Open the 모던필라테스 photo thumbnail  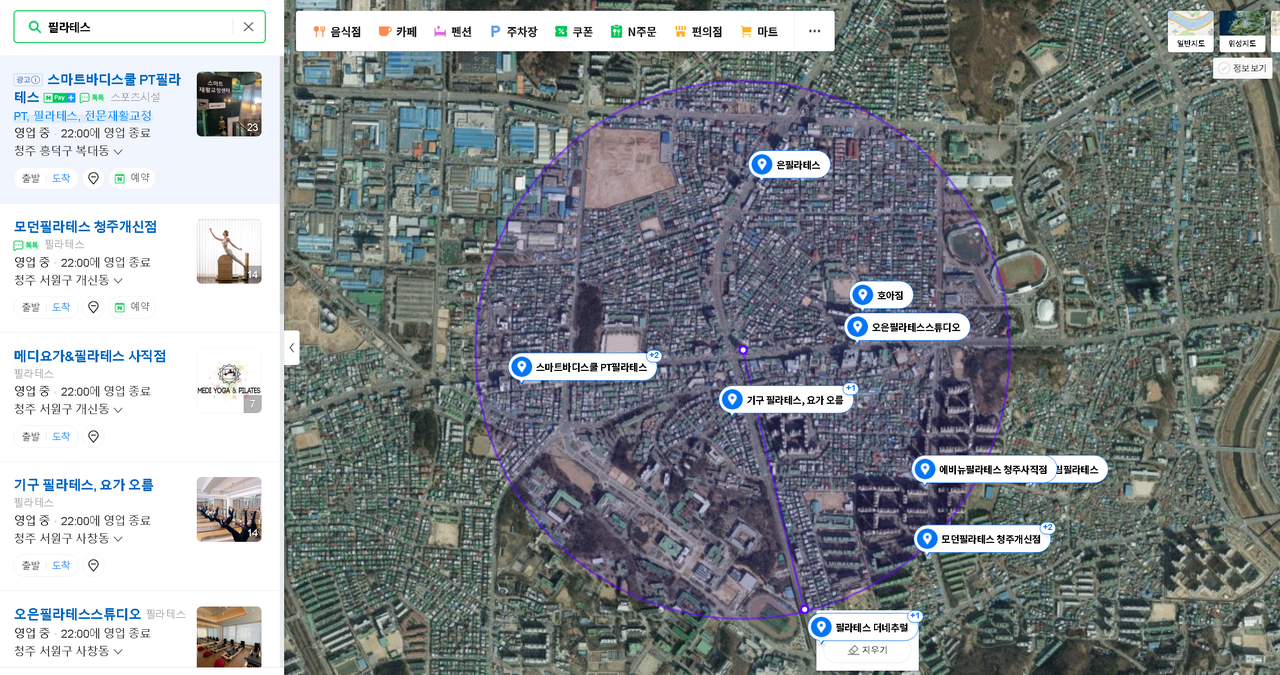tap(229, 251)
